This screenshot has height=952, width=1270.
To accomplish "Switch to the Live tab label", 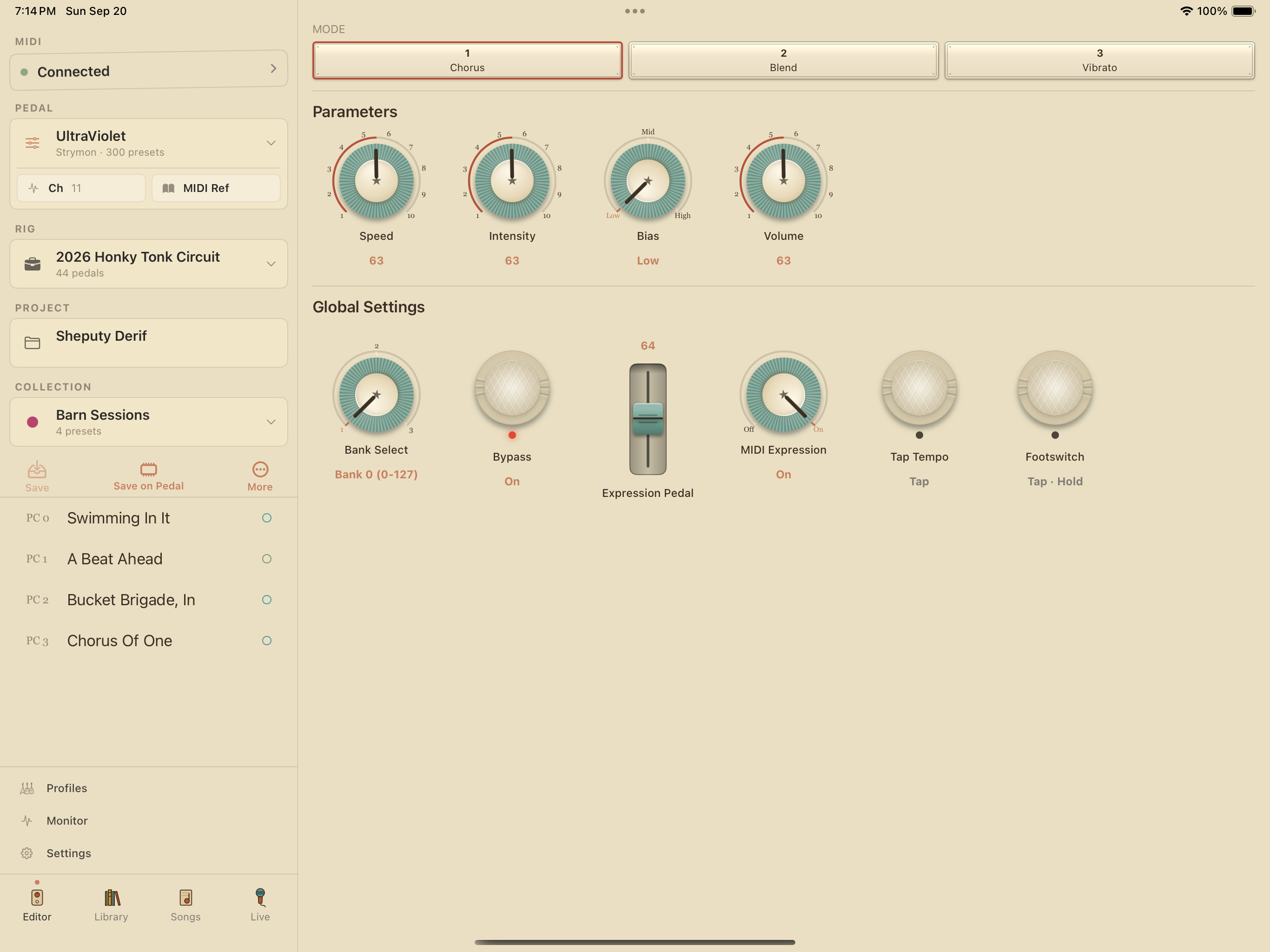I will (x=260, y=917).
